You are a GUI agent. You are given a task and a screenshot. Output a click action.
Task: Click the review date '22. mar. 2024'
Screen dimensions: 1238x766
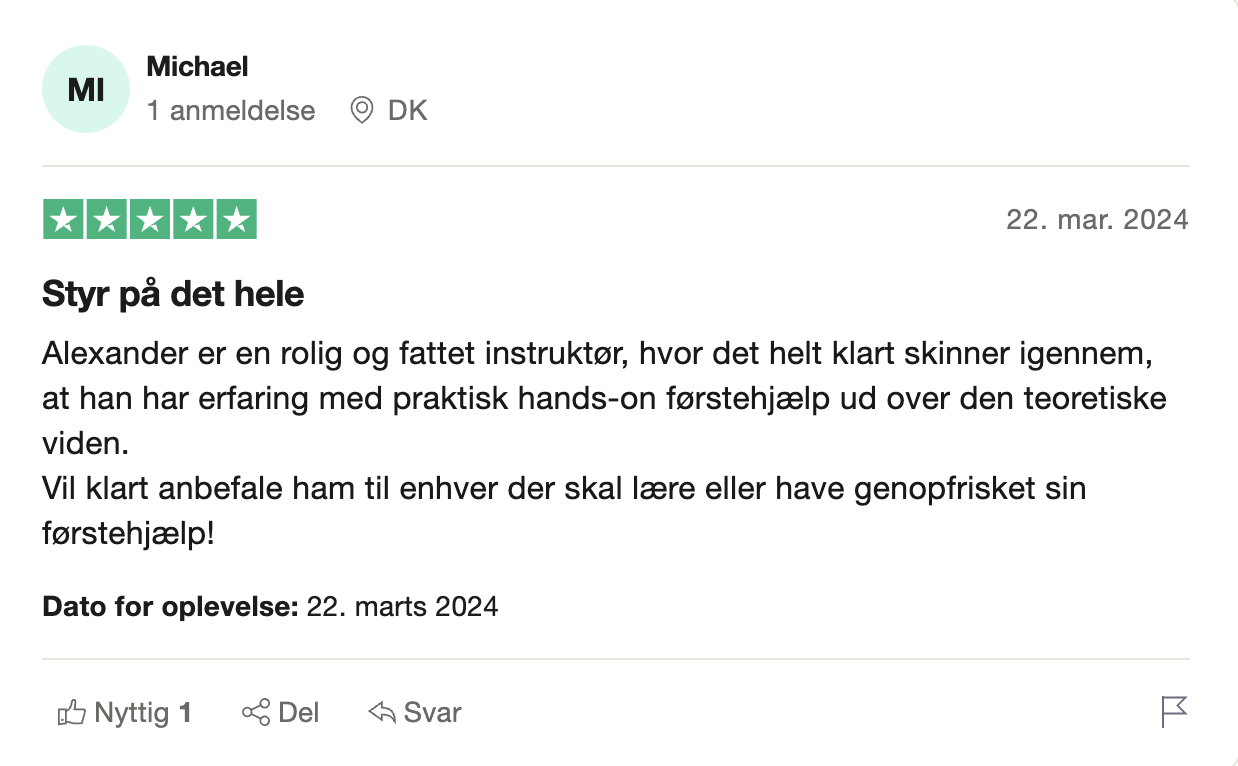click(x=1097, y=219)
